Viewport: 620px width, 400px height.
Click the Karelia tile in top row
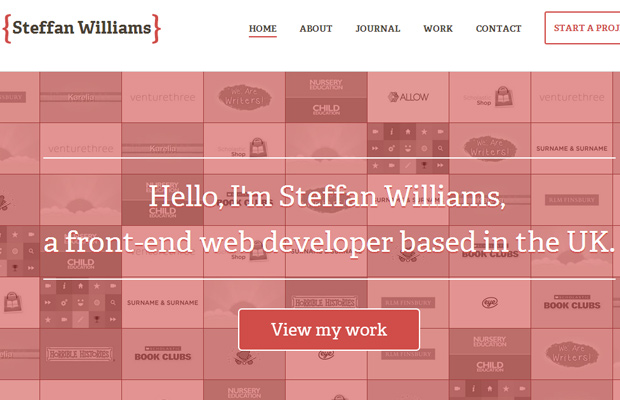point(81,97)
